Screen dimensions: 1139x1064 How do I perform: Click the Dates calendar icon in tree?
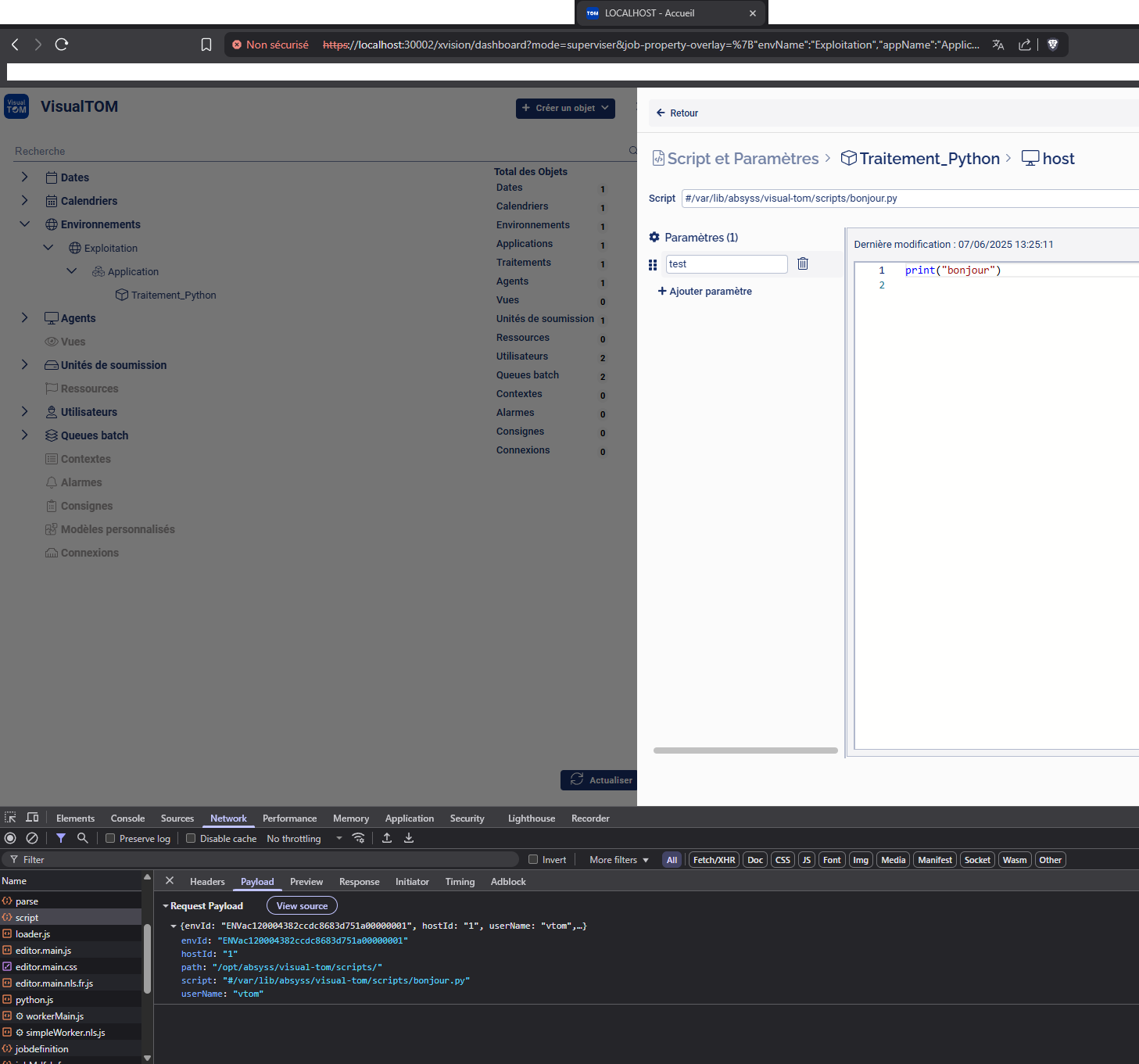[52, 177]
